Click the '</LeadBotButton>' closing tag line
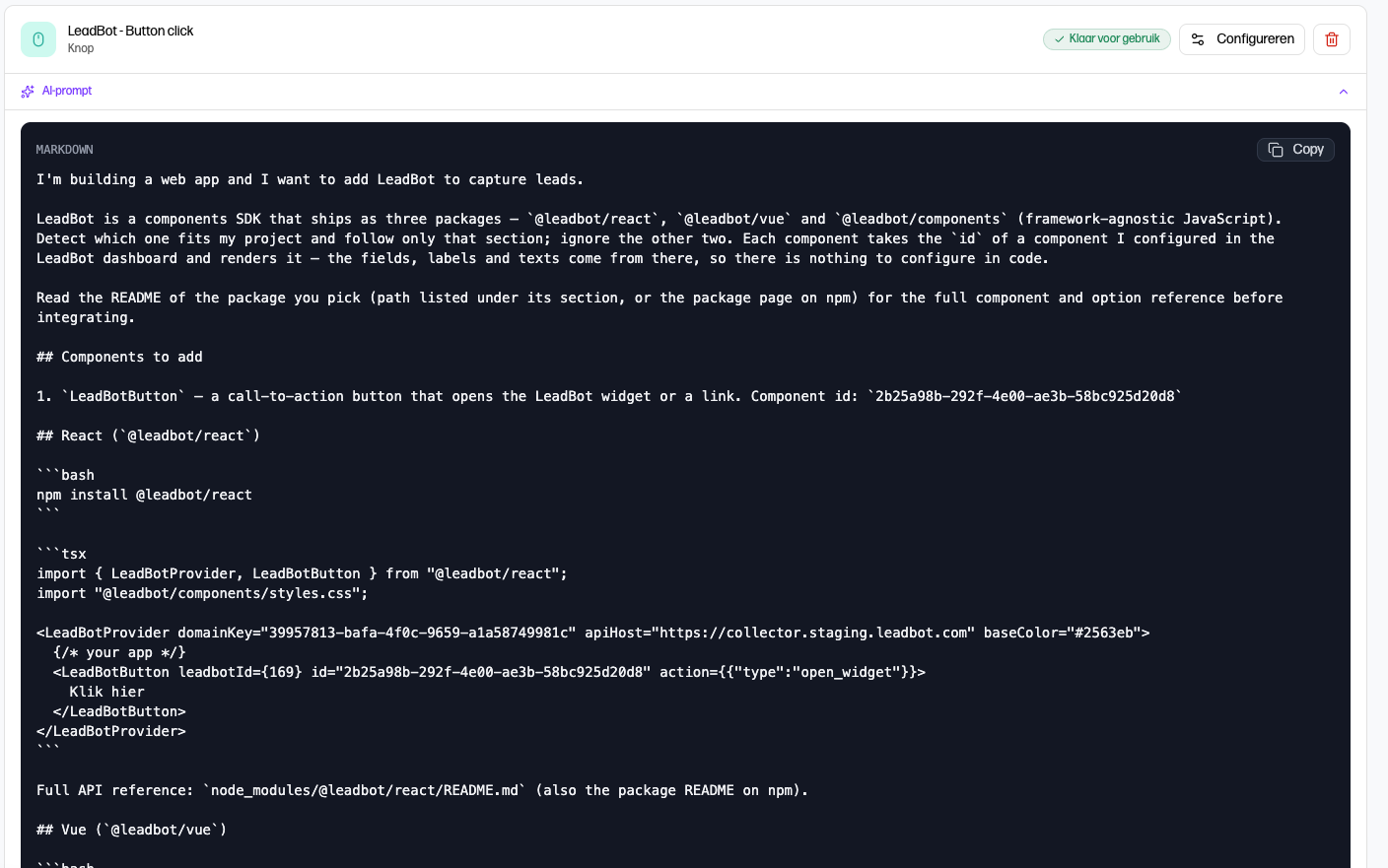This screenshot has height=868, width=1388. click(x=119, y=711)
